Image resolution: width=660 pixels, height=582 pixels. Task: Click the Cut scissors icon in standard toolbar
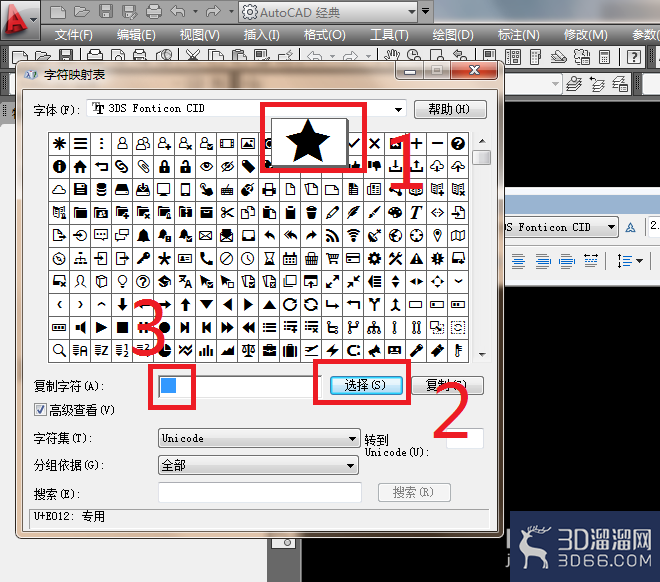pos(193,56)
